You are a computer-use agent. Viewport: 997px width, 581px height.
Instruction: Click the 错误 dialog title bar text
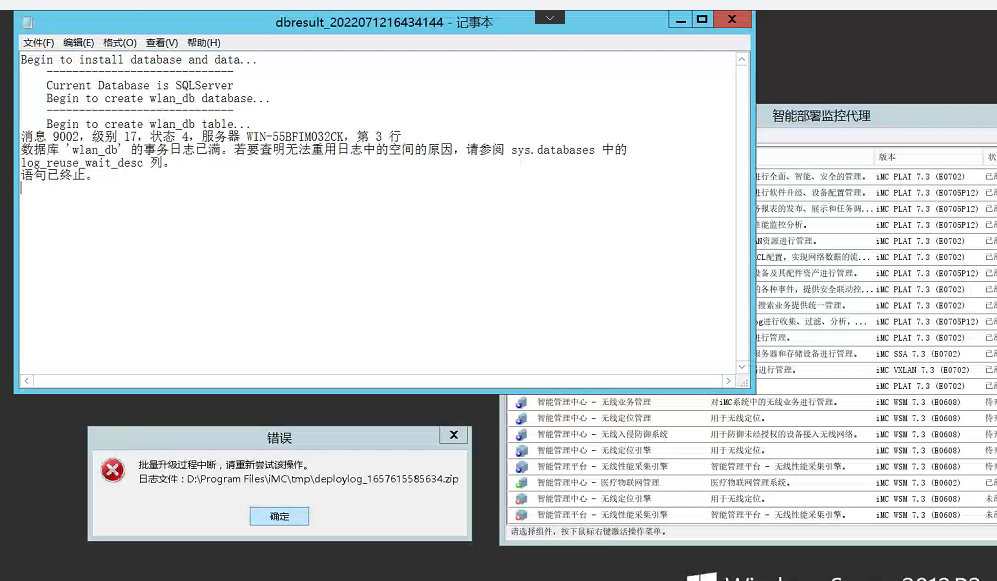click(x=279, y=438)
